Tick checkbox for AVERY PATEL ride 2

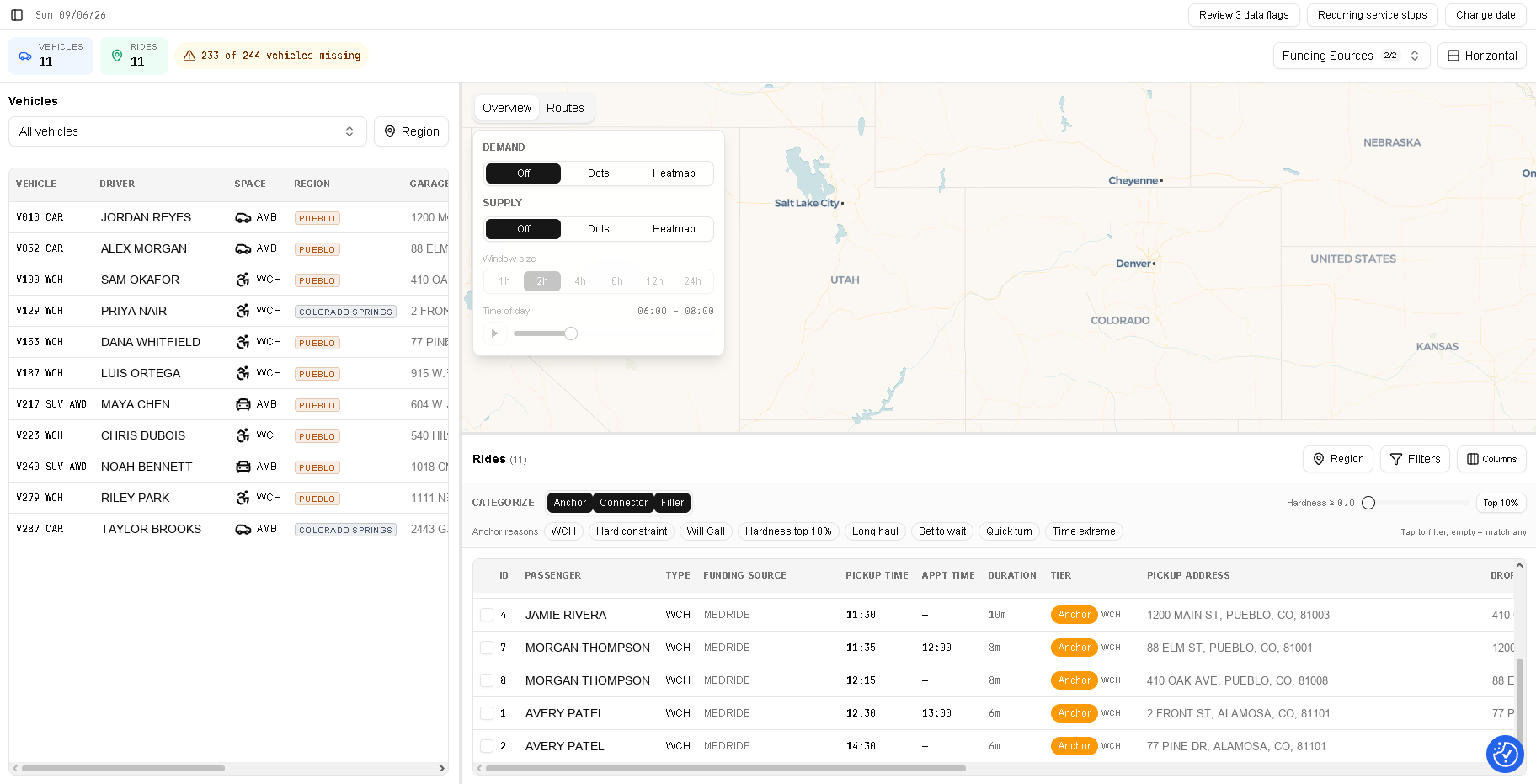pyautogui.click(x=487, y=746)
